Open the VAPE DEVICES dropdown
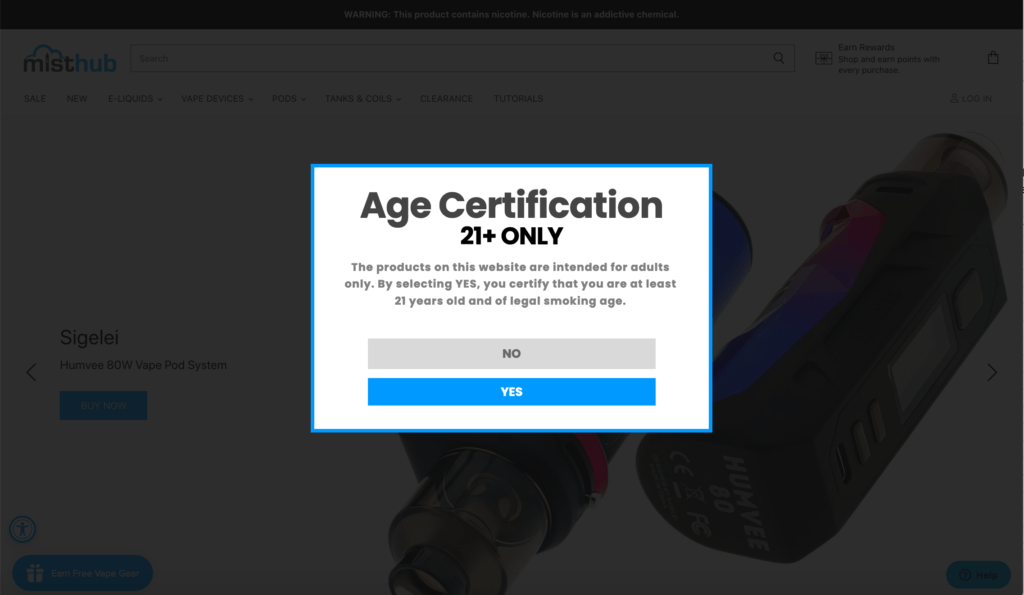 click(x=216, y=98)
